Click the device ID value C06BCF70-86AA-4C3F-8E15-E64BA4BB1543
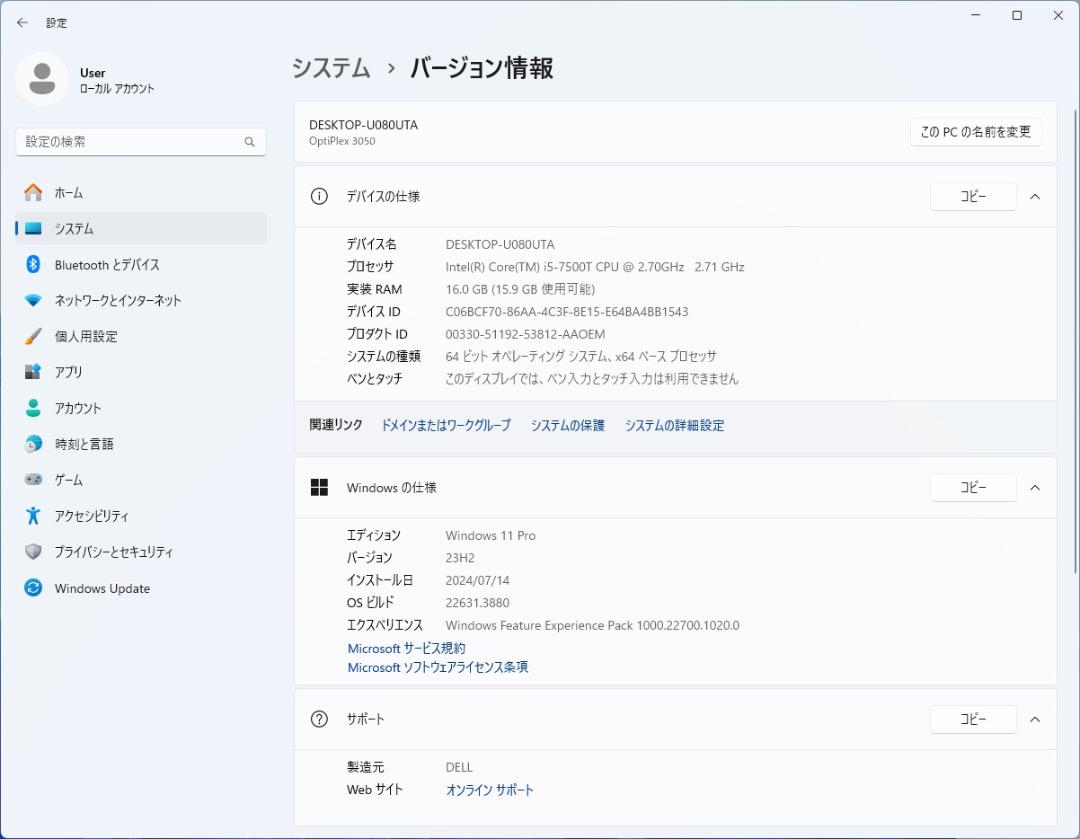 pos(567,311)
